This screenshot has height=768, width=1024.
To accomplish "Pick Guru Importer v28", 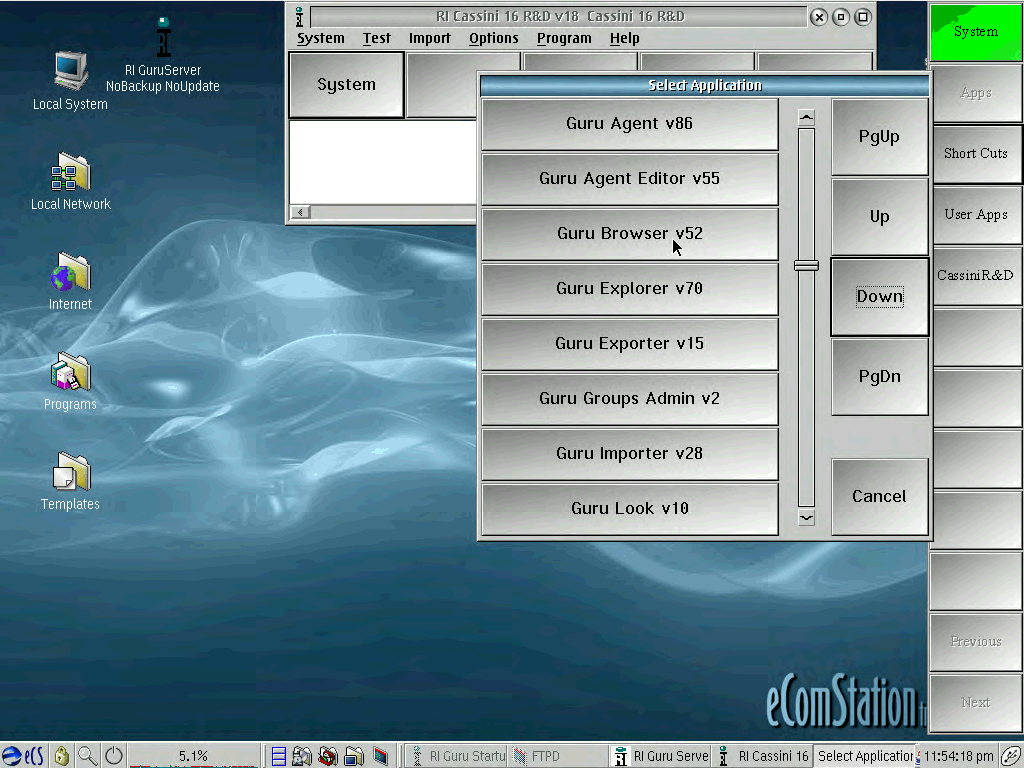I will point(630,453).
